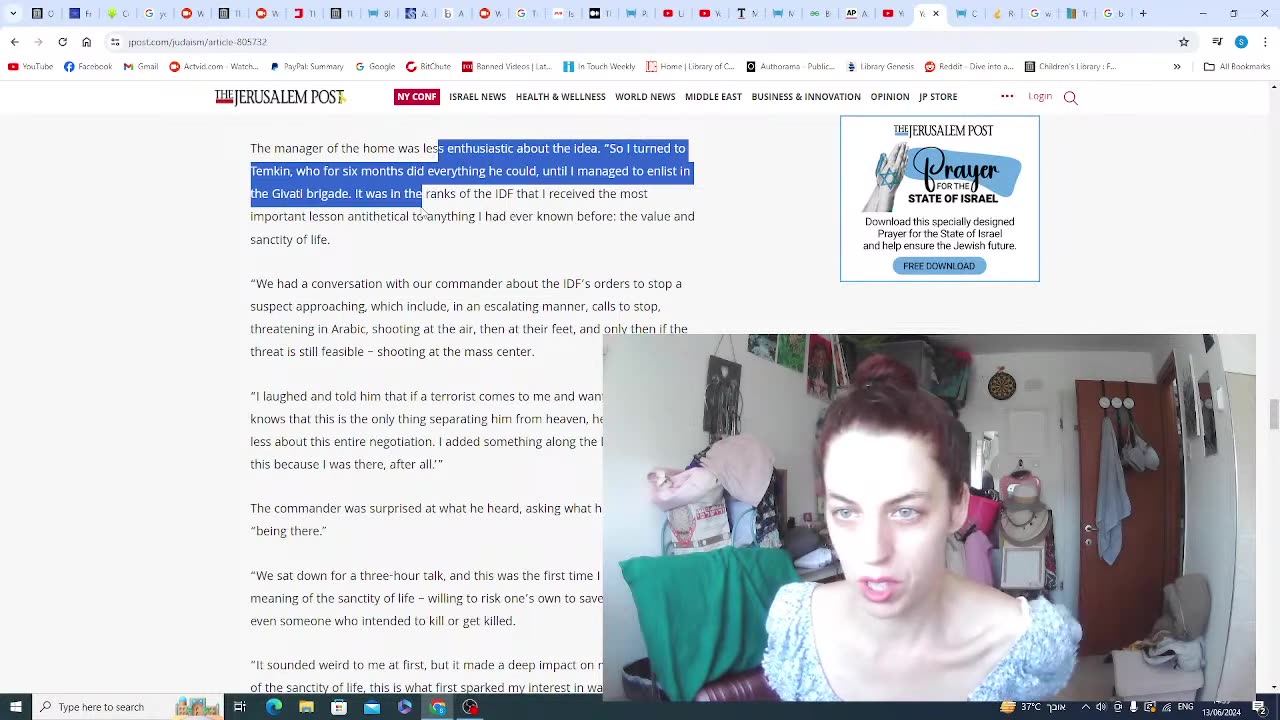The image size is (1280, 720).
Task: Expand the tab search dropdown
Action: point(13,13)
